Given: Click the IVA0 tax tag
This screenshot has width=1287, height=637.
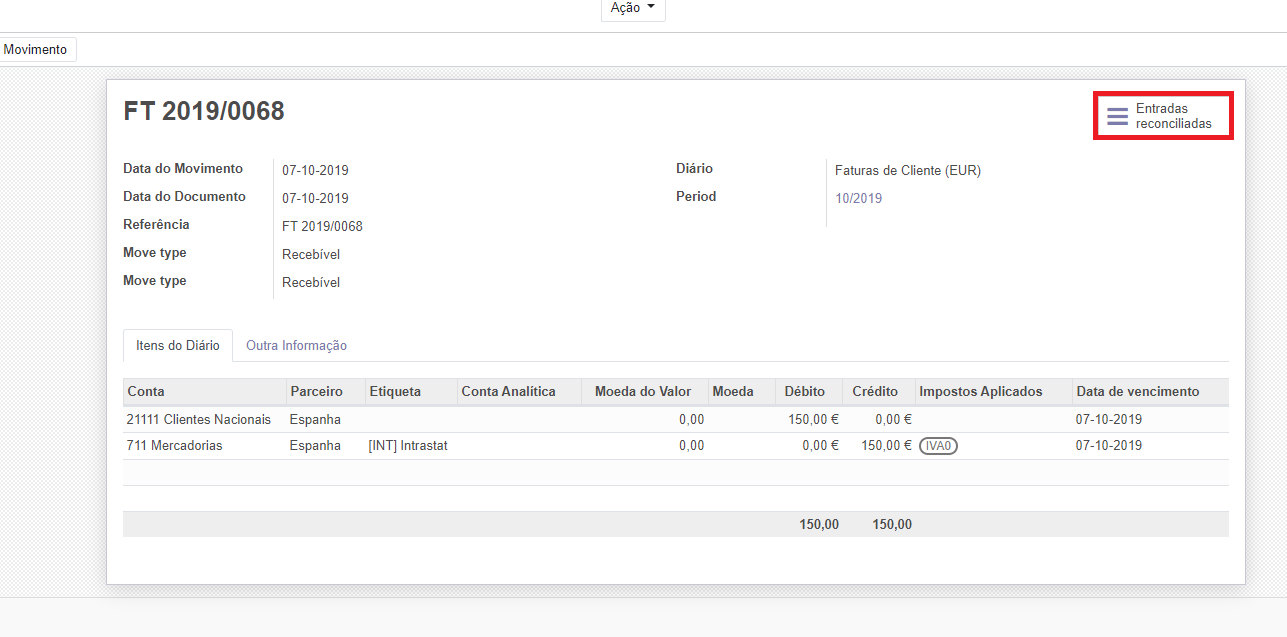Looking at the screenshot, I should point(938,446).
